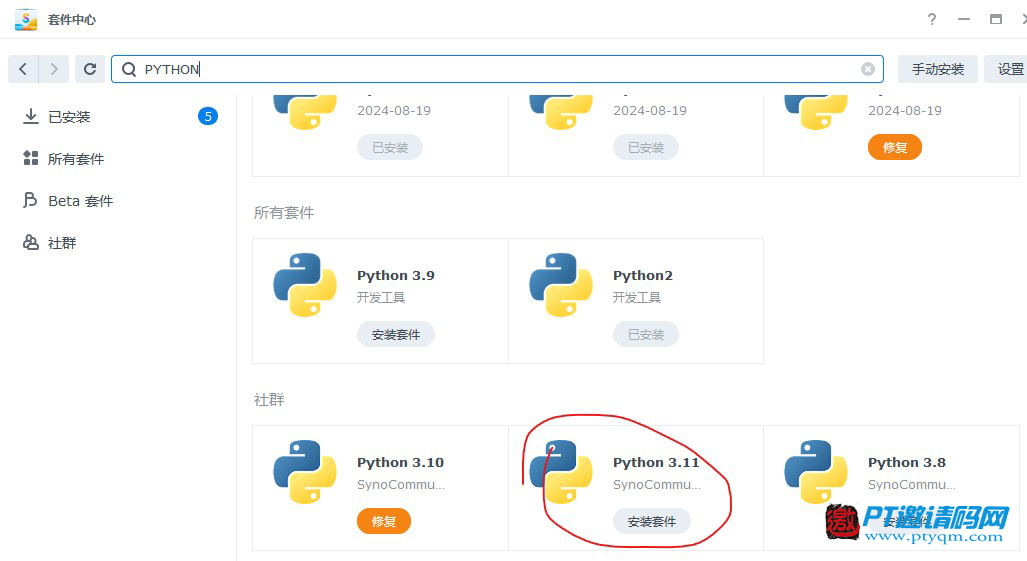Screen dimensions: 1027x561
Task: Click Python 3.10 title text
Action: (400, 462)
